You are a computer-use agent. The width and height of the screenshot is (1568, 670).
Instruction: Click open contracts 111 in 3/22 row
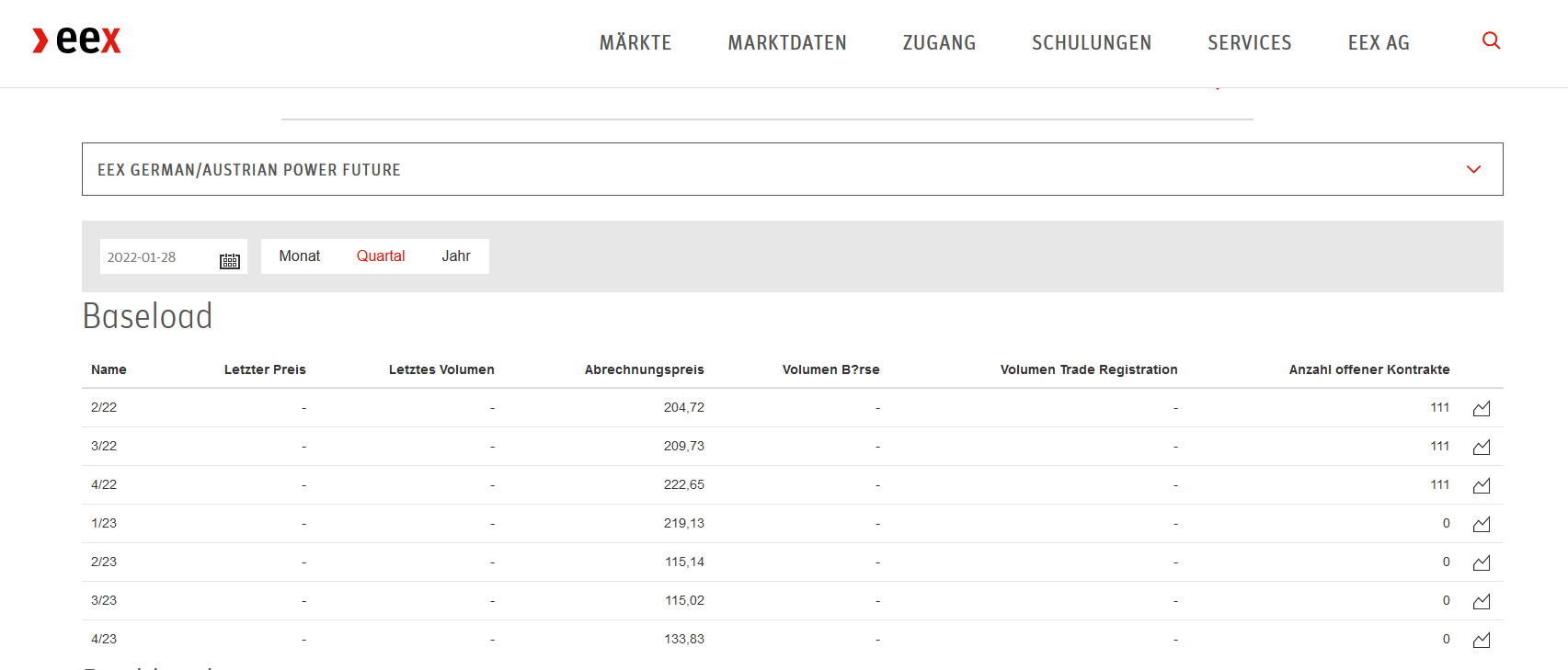pos(1440,446)
